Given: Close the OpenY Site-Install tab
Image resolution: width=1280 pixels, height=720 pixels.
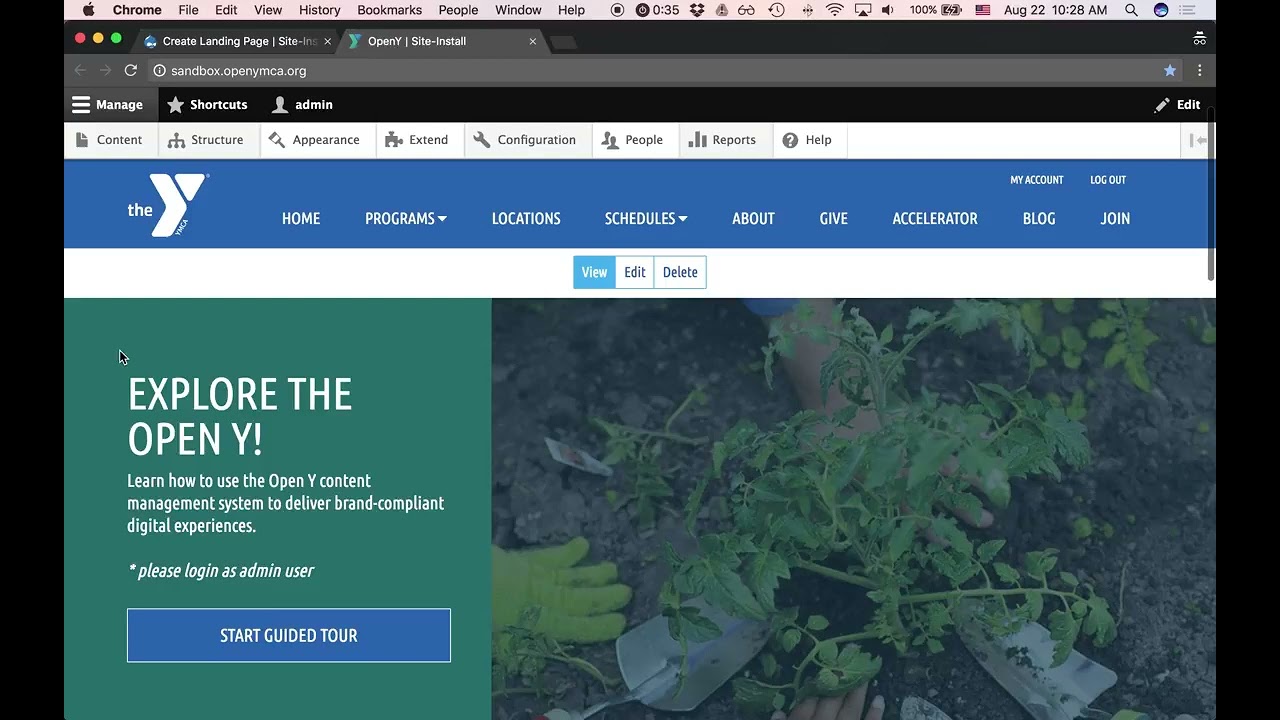Looking at the screenshot, I should coord(533,41).
